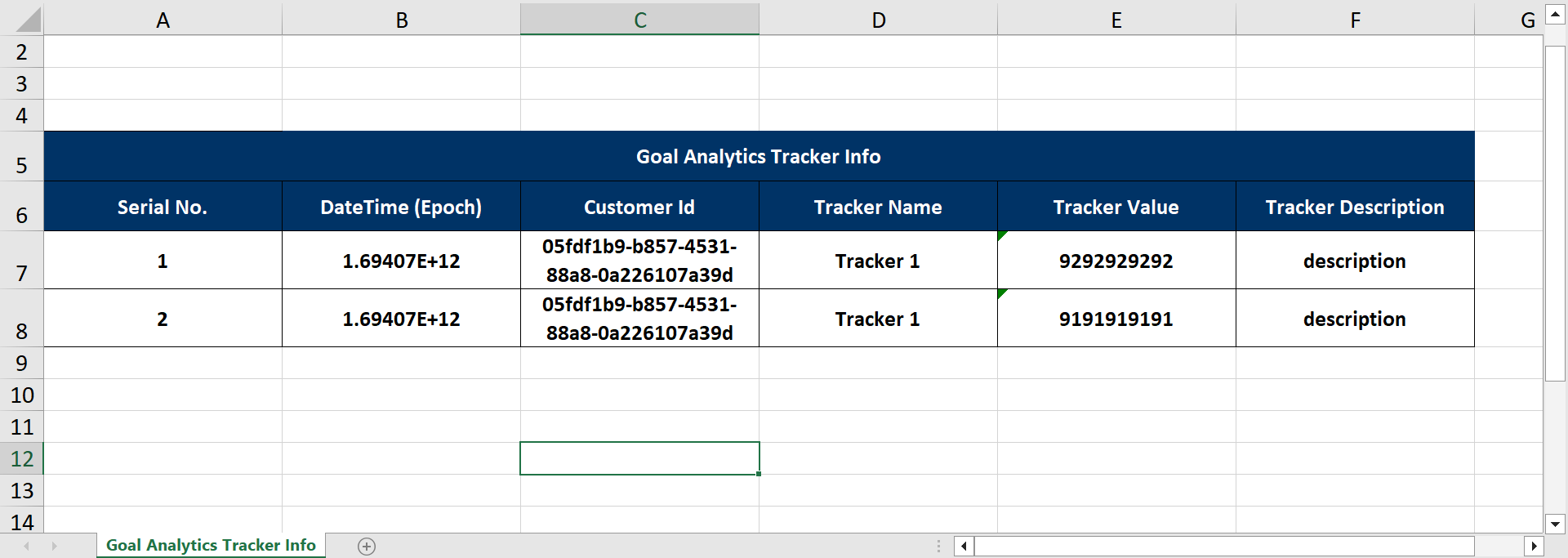Select row 8 1.69407E+12 cell

tap(401, 319)
